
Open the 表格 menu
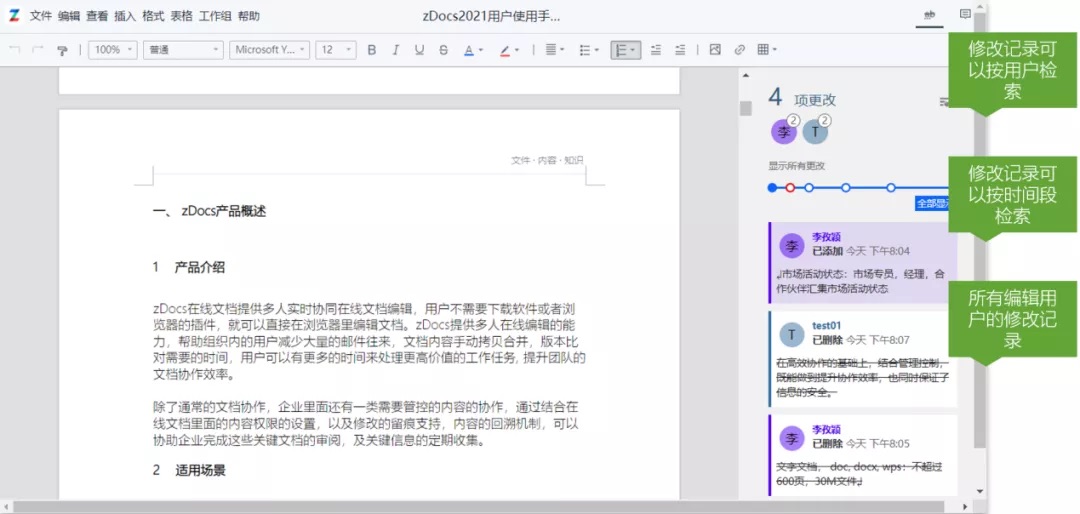pos(181,16)
